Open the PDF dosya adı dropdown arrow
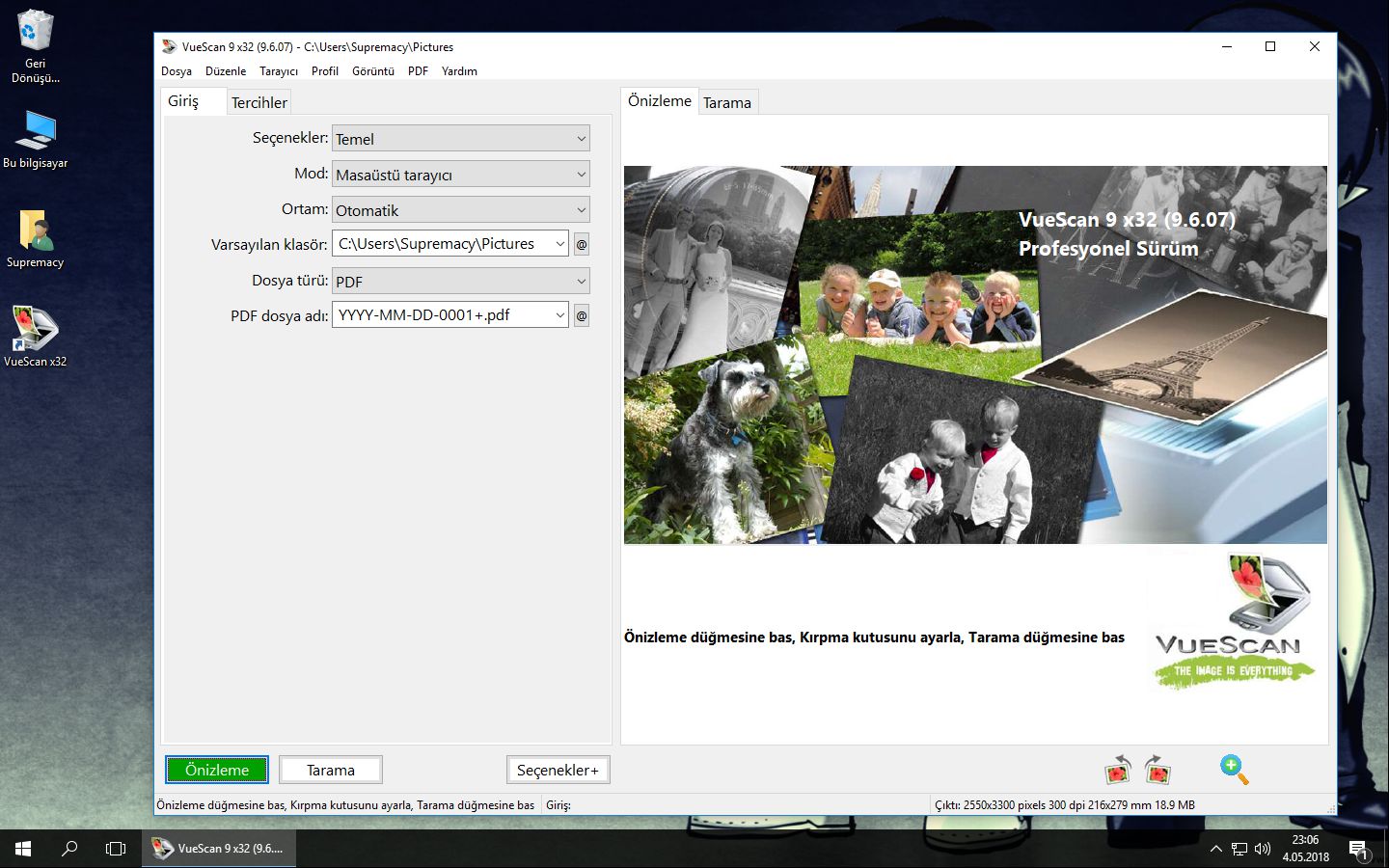1389x868 pixels. pos(559,315)
